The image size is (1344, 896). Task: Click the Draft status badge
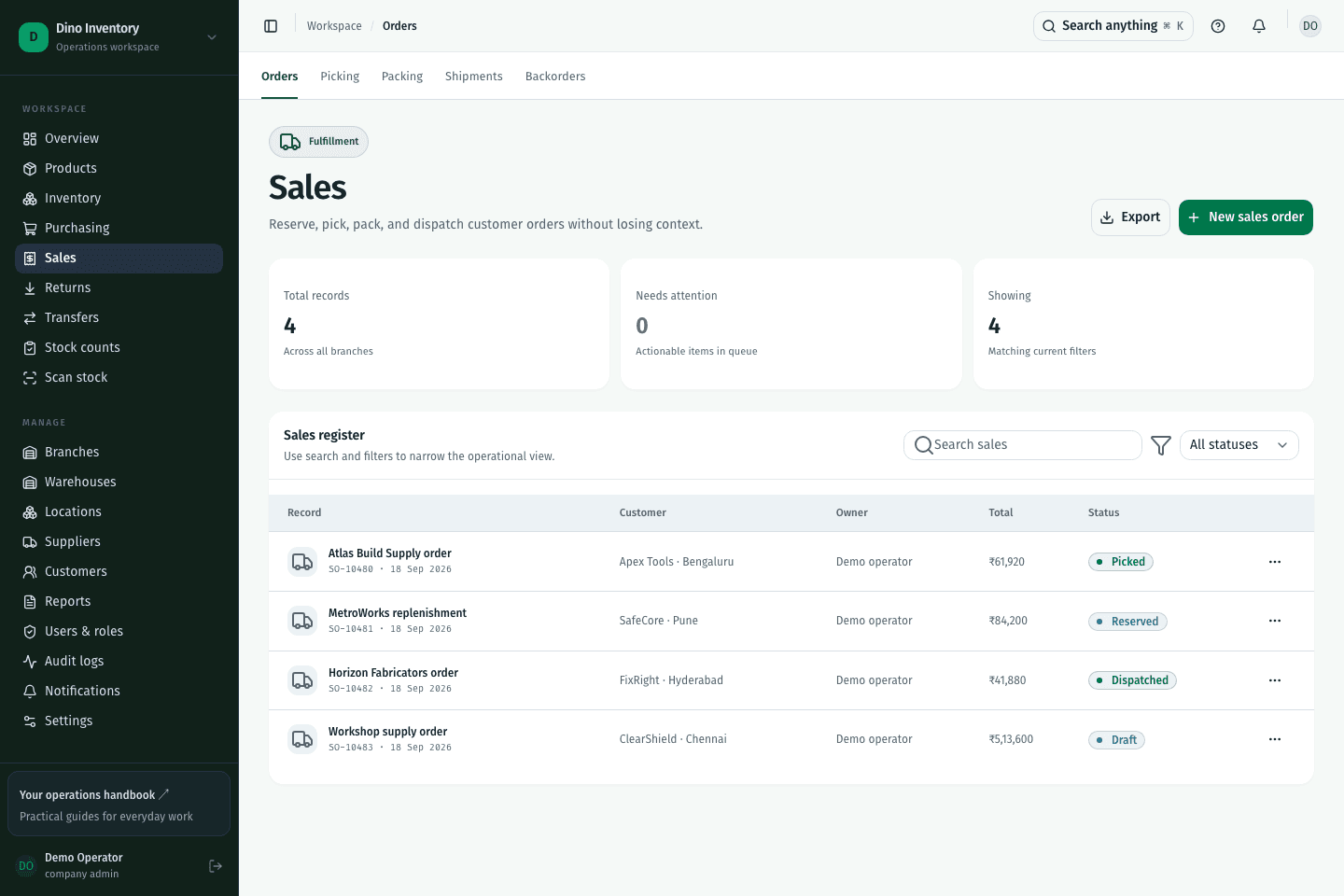[1116, 740]
